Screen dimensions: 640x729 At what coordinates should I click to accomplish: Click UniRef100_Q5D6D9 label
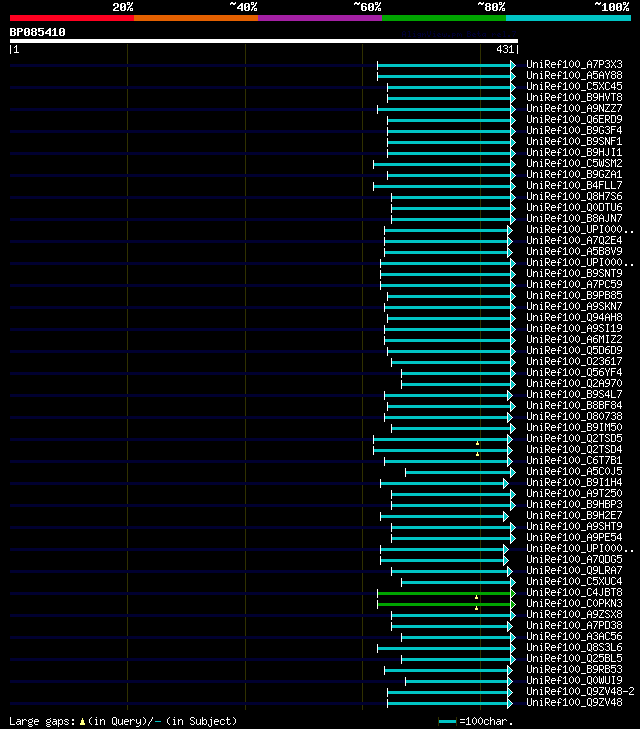coord(574,351)
